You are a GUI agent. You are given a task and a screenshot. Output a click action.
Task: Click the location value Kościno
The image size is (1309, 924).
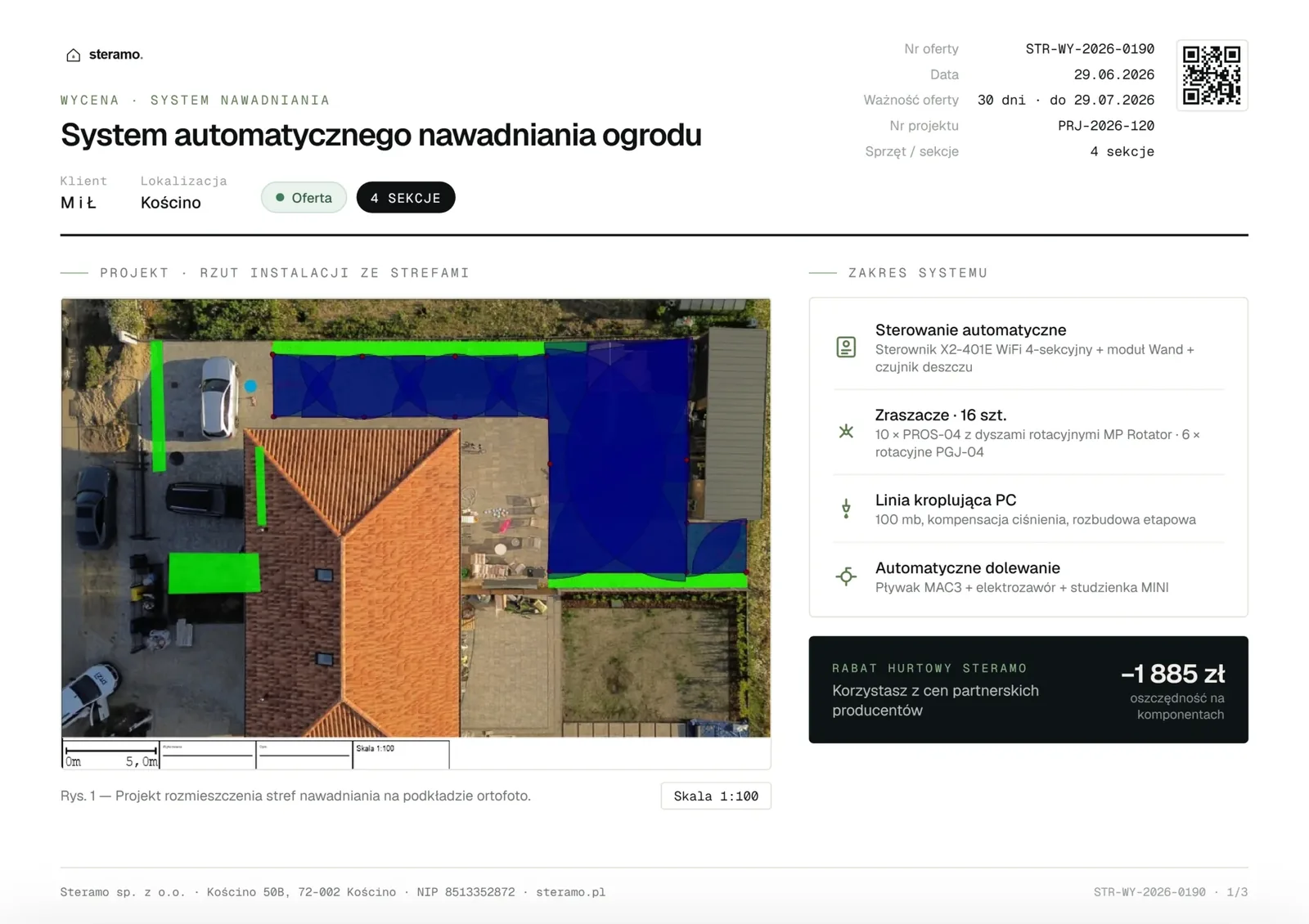click(x=170, y=203)
